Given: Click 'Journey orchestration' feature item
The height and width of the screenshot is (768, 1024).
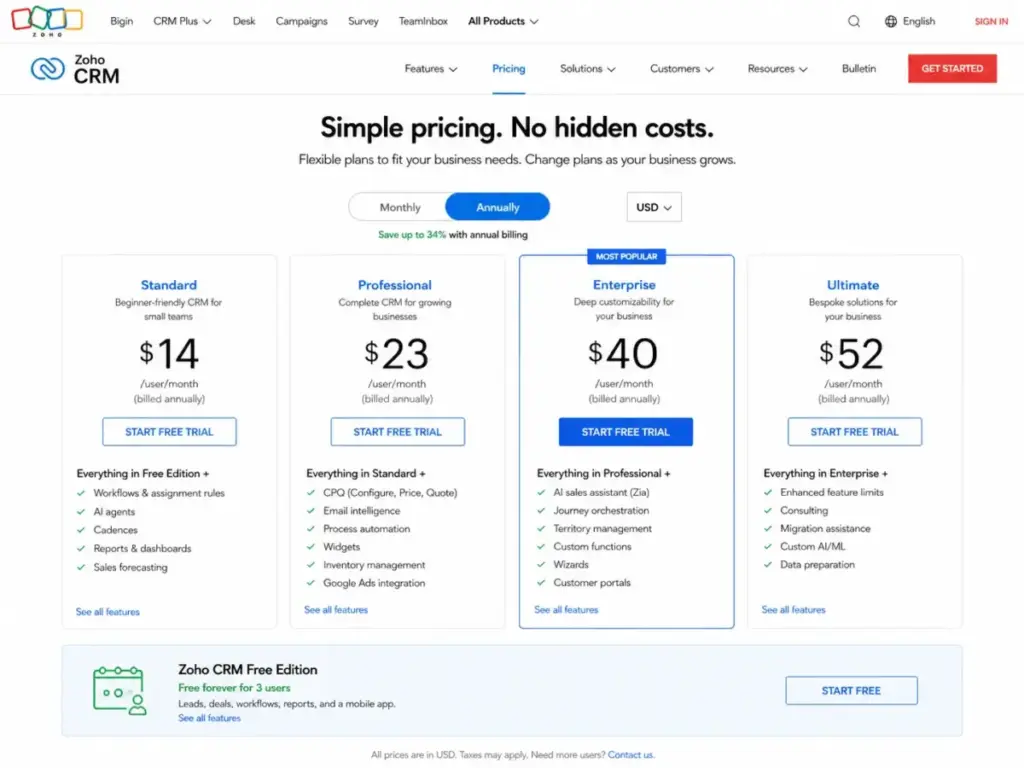Looking at the screenshot, I should pyautogui.click(x=601, y=510).
